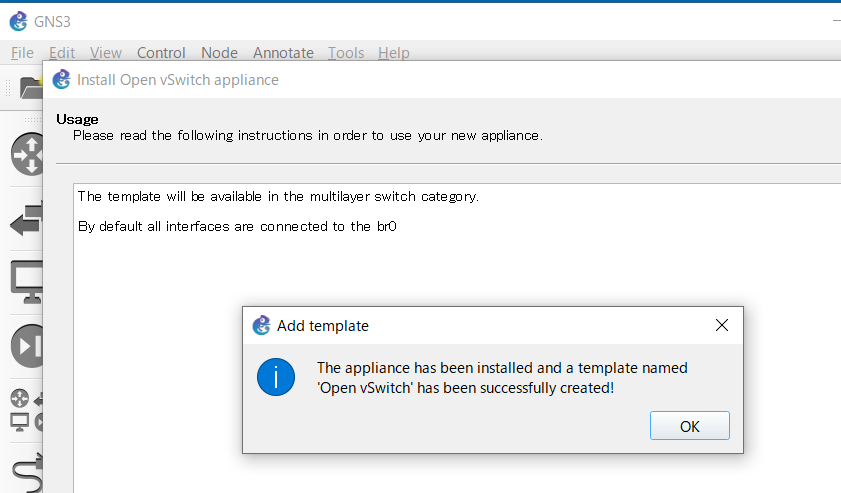Viewport: 841px width, 493px height.
Task: Click the blue information icon in dialog
Action: coord(275,377)
